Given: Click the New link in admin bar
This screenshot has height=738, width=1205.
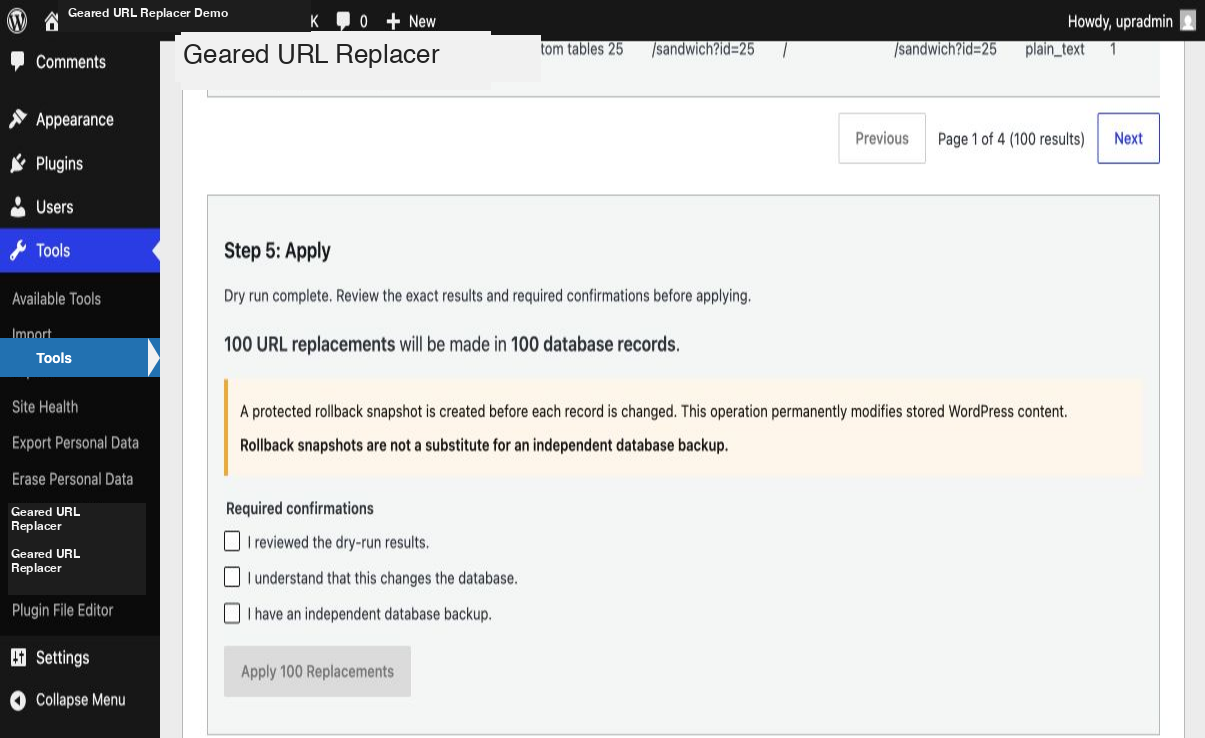Looking at the screenshot, I should coord(422,21).
